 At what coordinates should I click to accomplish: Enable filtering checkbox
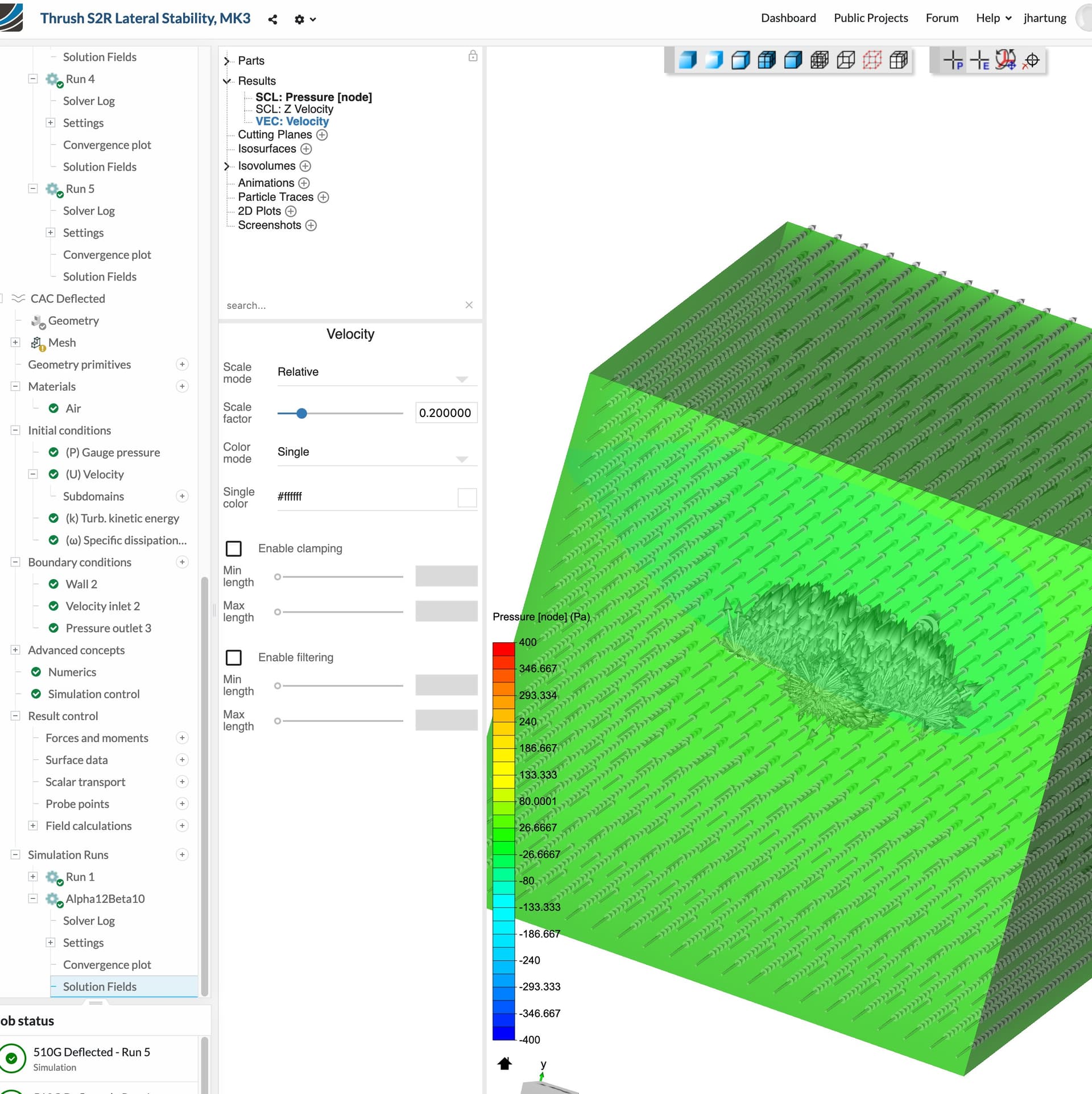pos(234,658)
